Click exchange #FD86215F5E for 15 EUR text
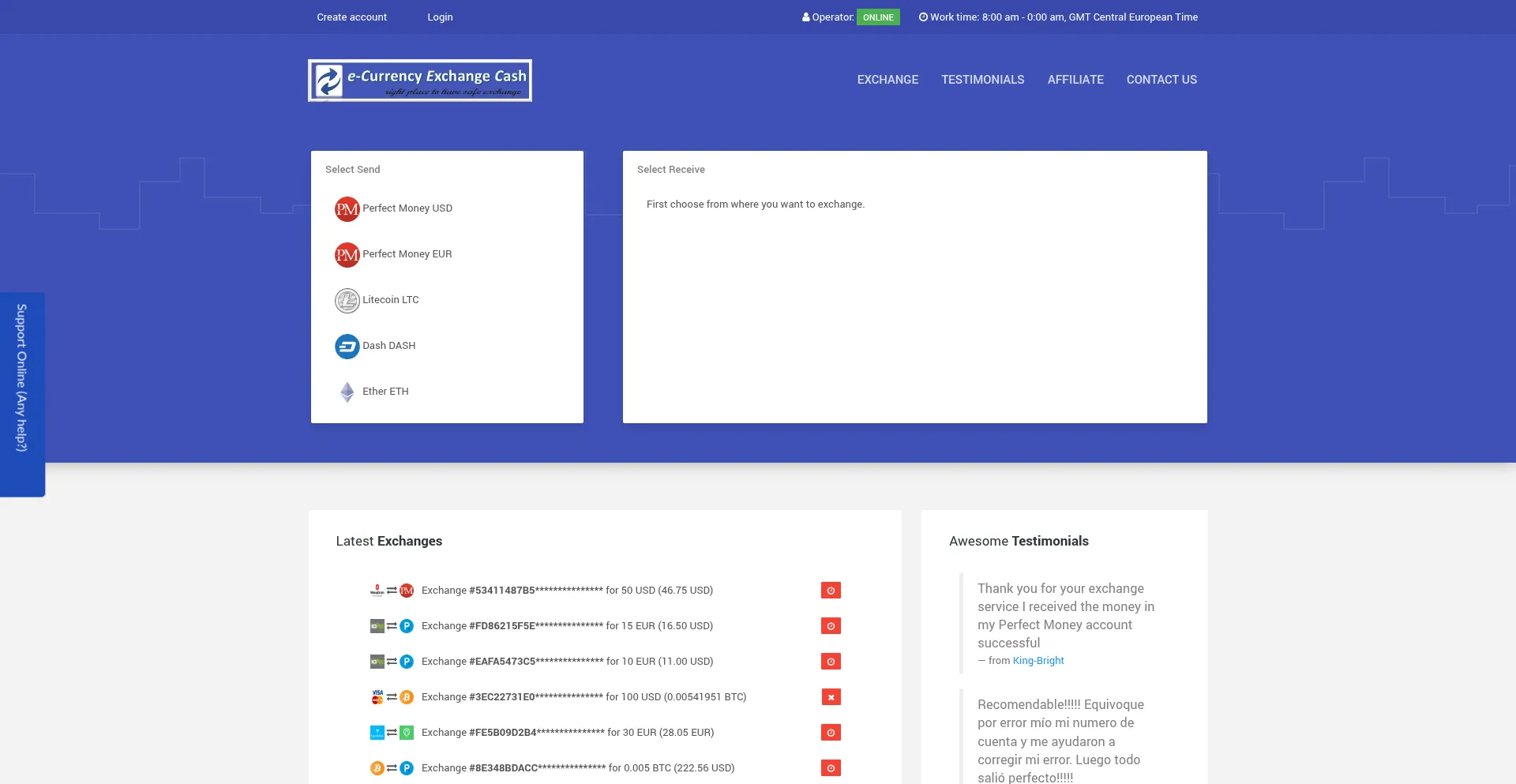The height and width of the screenshot is (784, 1516). (567, 626)
